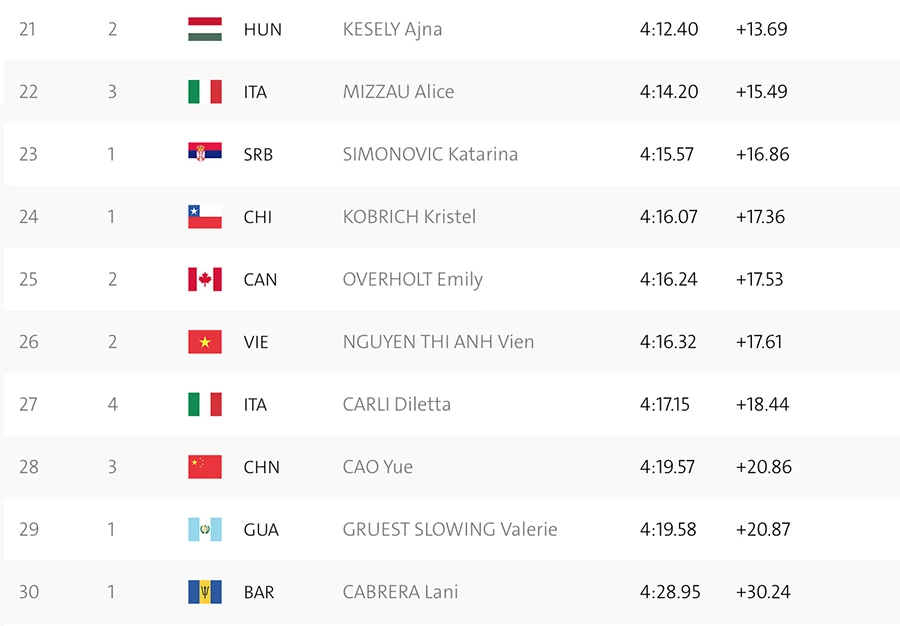Image resolution: width=900 pixels, height=626 pixels.
Task: Click the Serbia flag icon
Action: 205,154
